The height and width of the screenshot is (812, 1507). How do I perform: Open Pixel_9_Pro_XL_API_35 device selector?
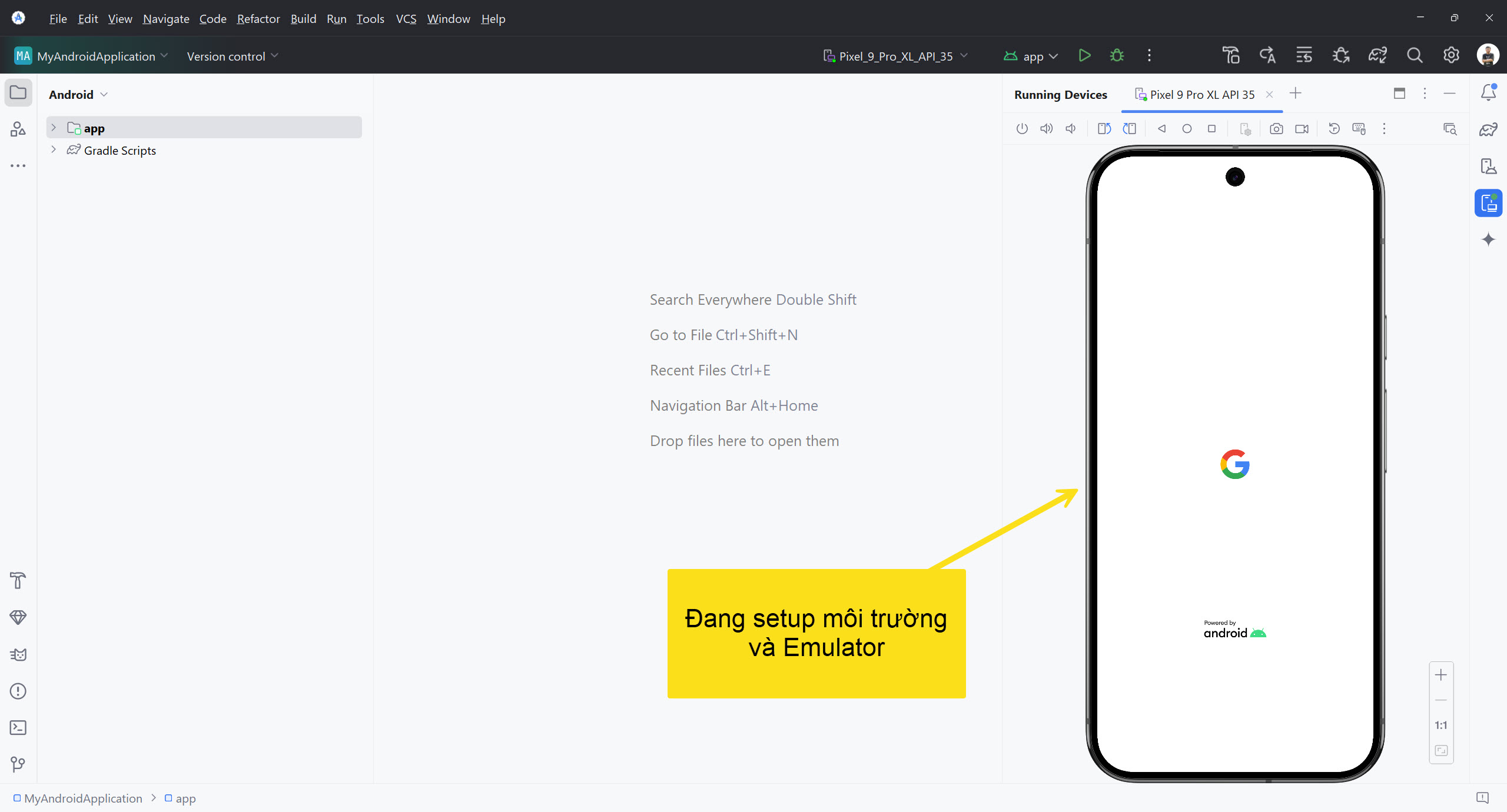(895, 56)
